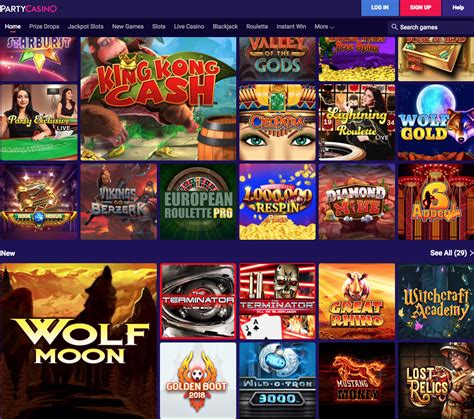This screenshot has height=419, width=474.
Task: Open the Witchcraft Academy game
Action: (x=436, y=302)
